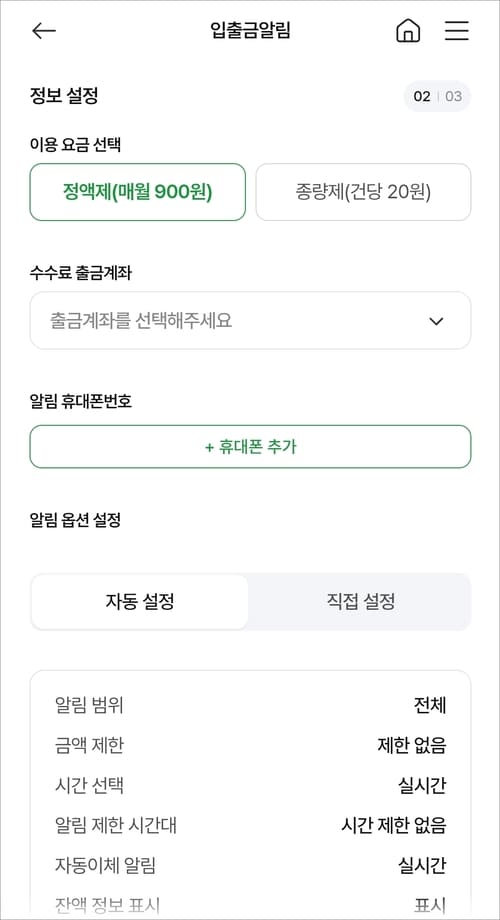Click the 잔액 정보 표시 row
500x920 pixels.
pos(250,905)
